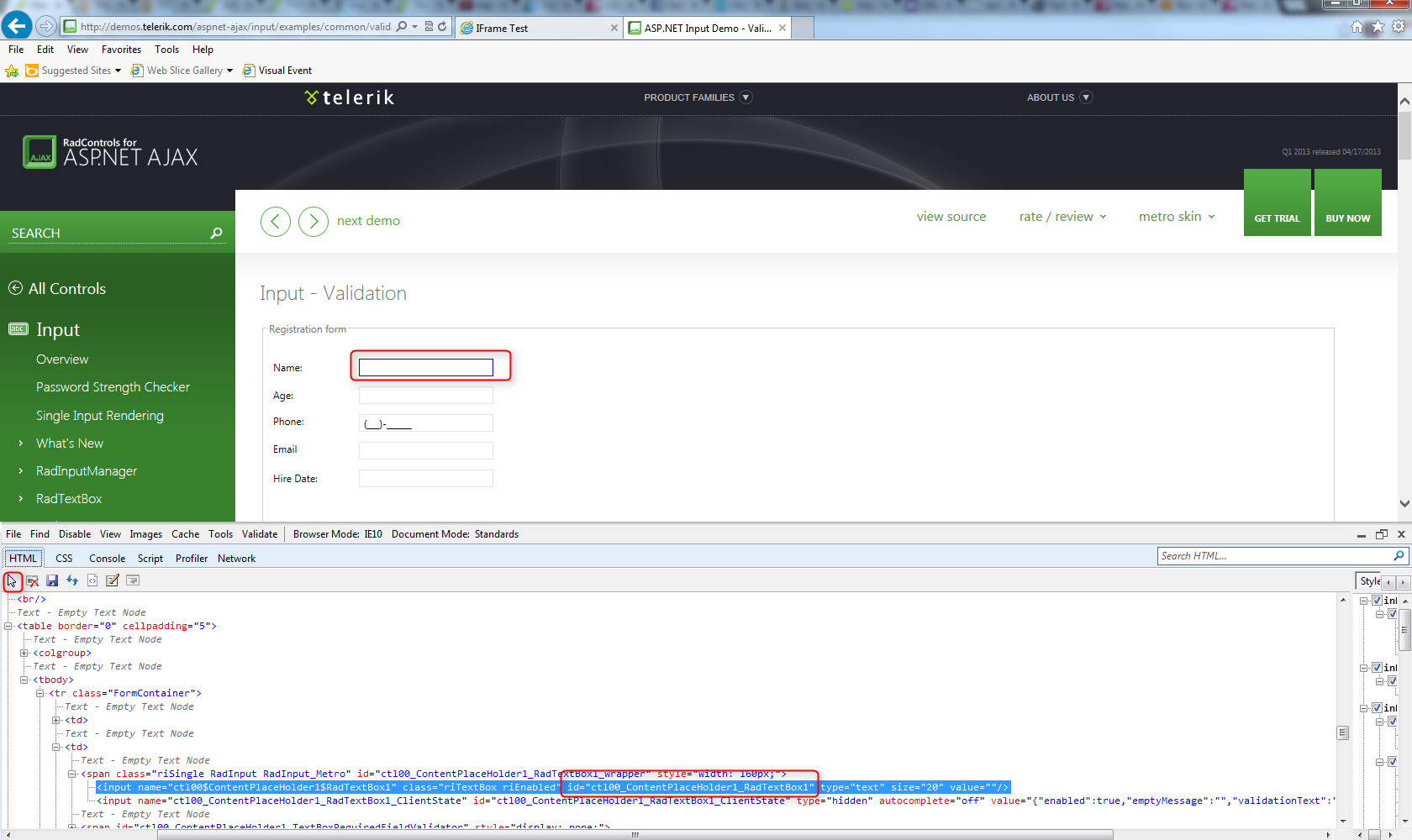Click the address bar search magnifier icon
1412x840 pixels.
click(x=402, y=27)
